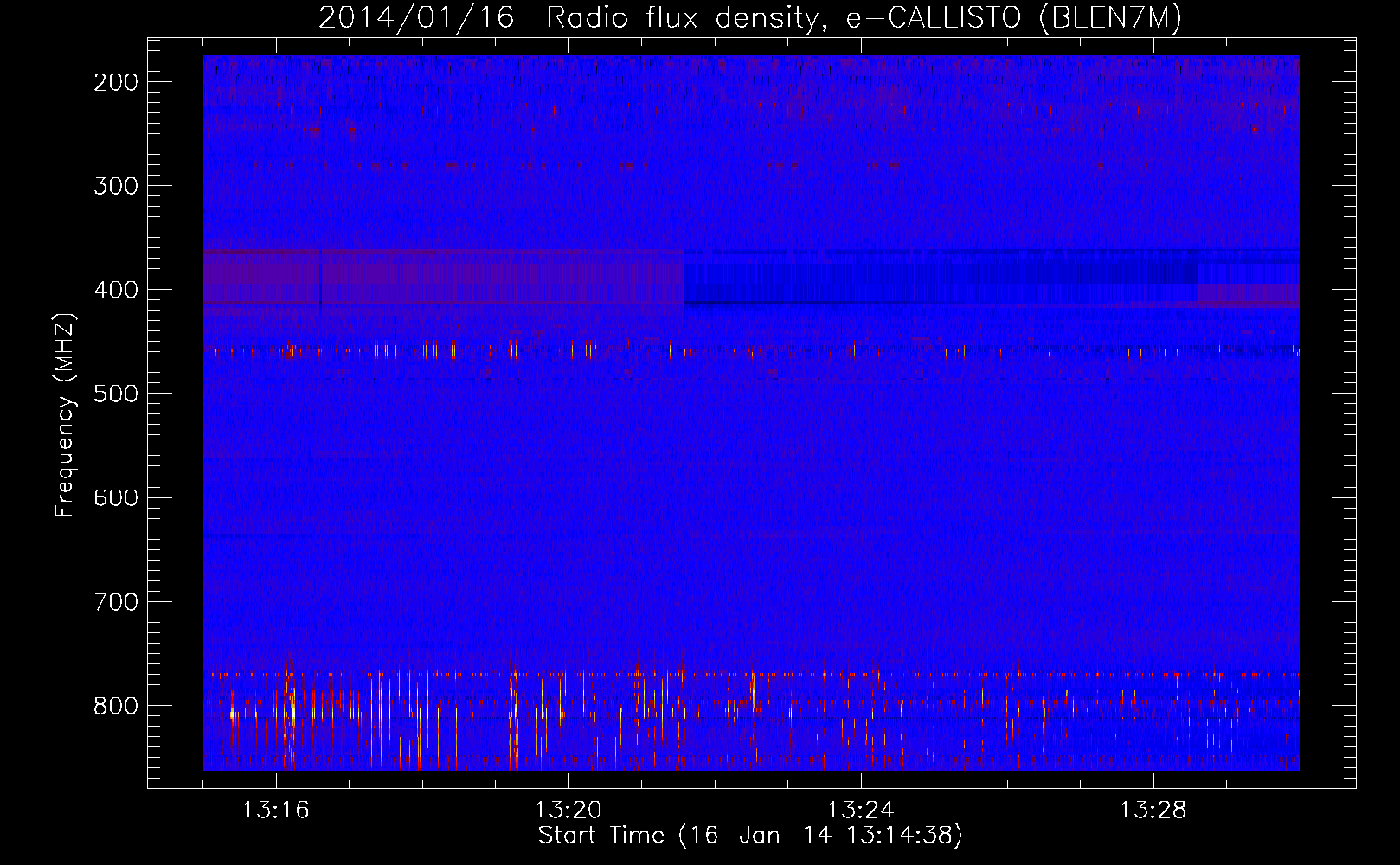Click the 800 frequency tick label
Image resolution: width=1400 pixels, height=865 pixels.
pyautogui.click(x=116, y=705)
